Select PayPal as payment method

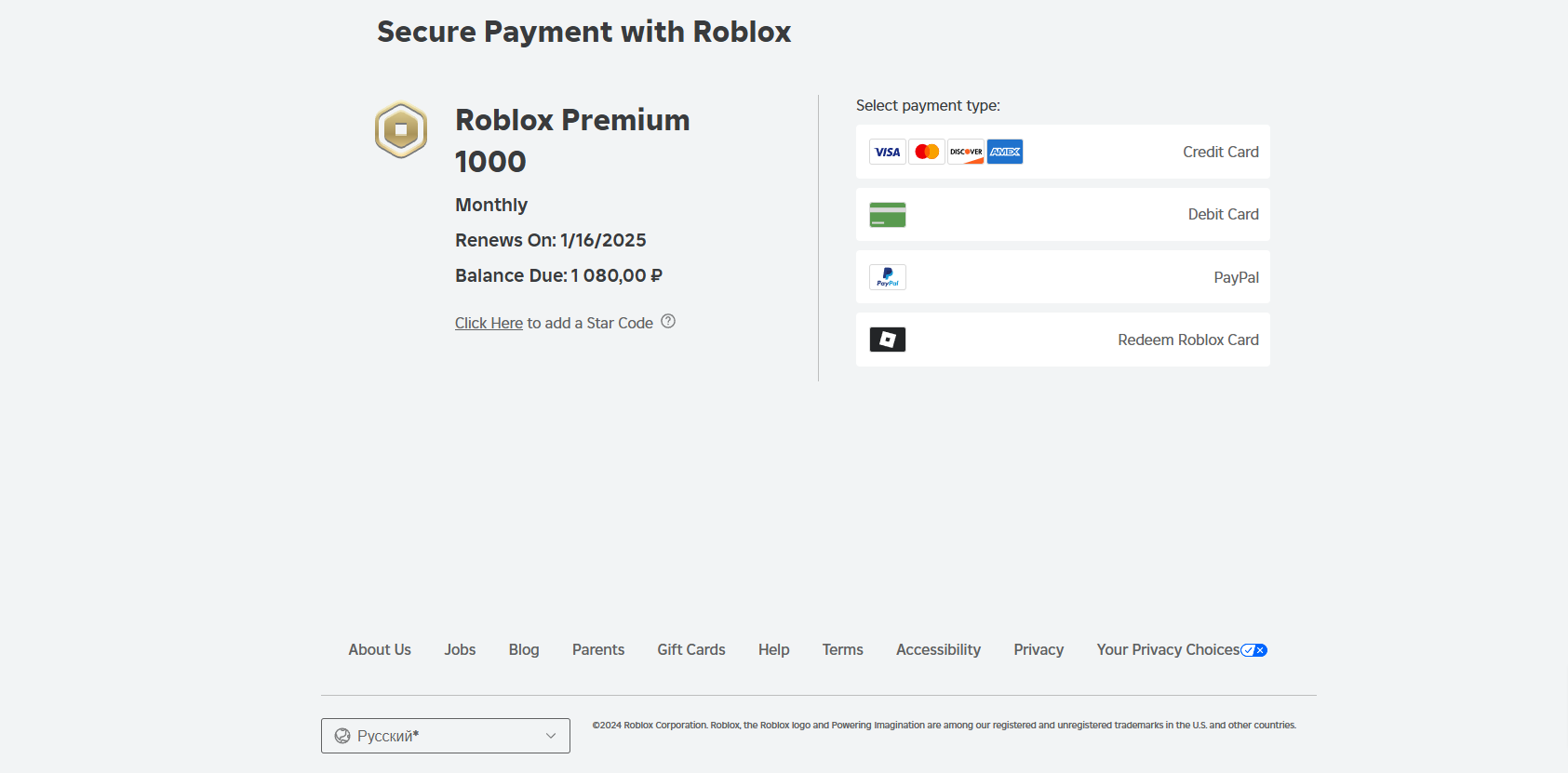1063,277
